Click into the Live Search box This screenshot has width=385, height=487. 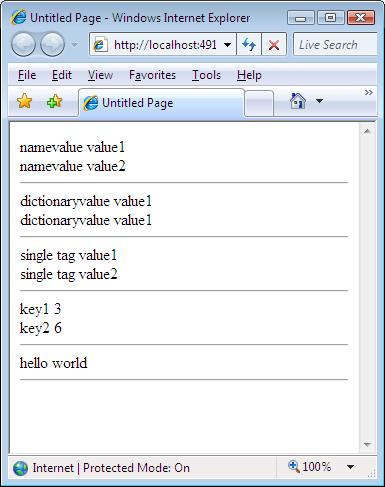(x=335, y=45)
